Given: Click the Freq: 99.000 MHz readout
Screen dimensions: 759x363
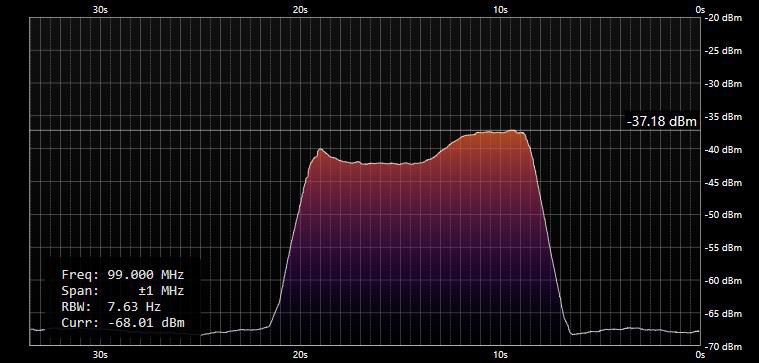Looking at the screenshot, I should 123,275.
